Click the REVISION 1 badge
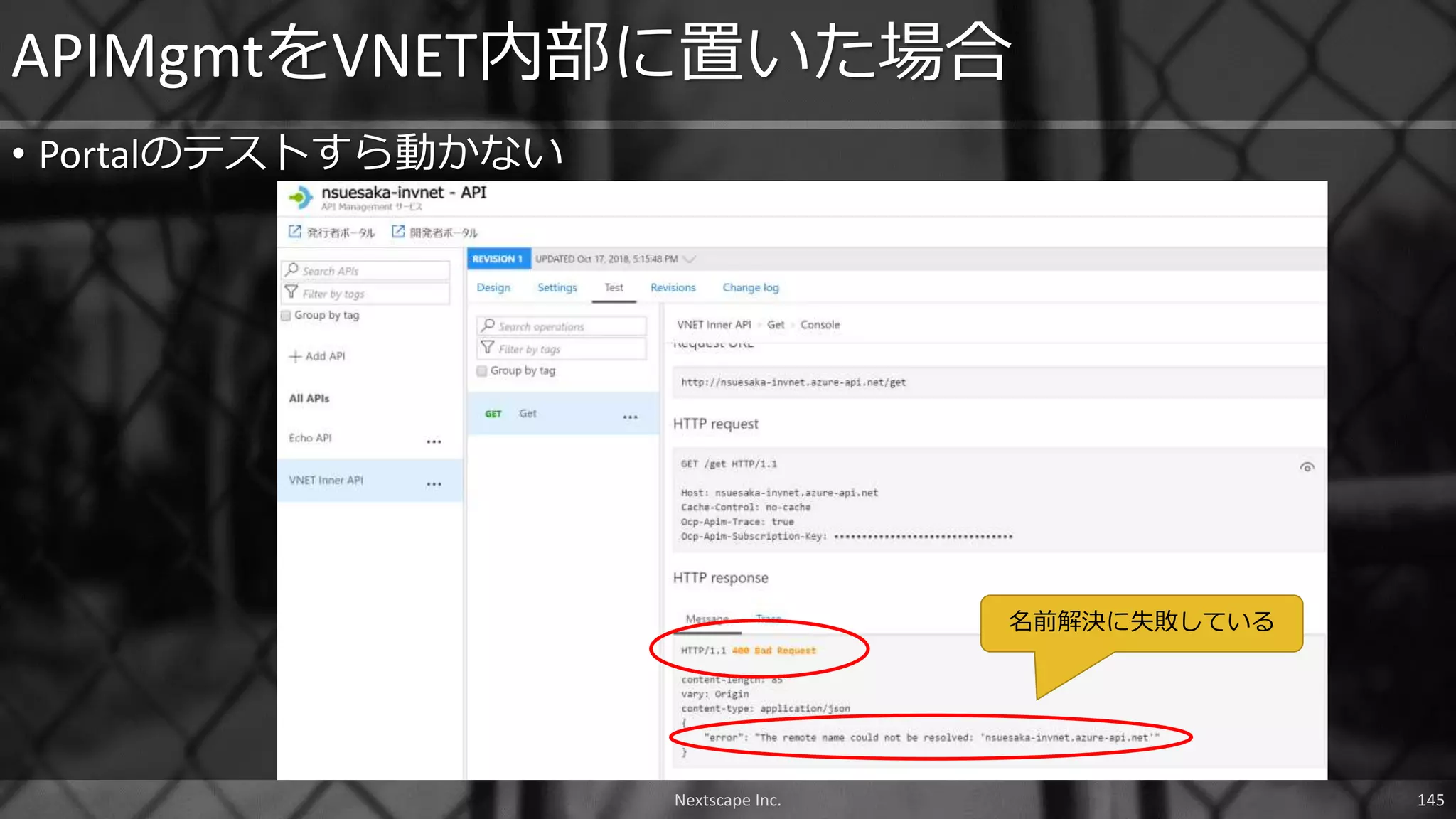The height and width of the screenshot is (819, 1456). pos(498,259)
